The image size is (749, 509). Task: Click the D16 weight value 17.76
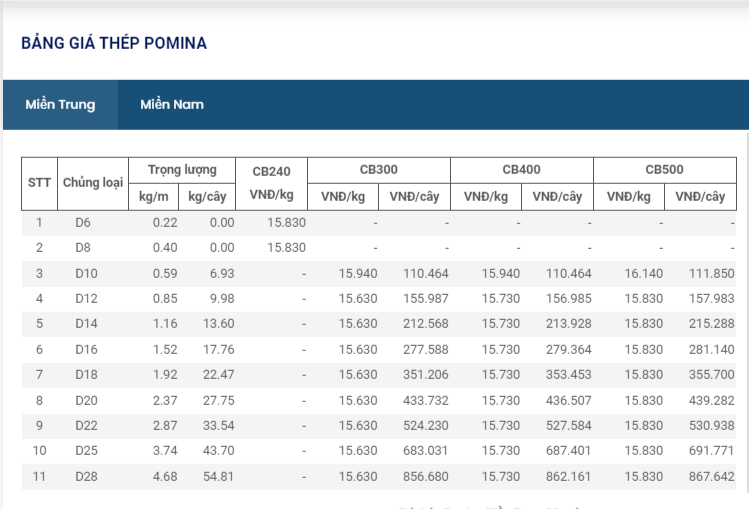(218, 349)
